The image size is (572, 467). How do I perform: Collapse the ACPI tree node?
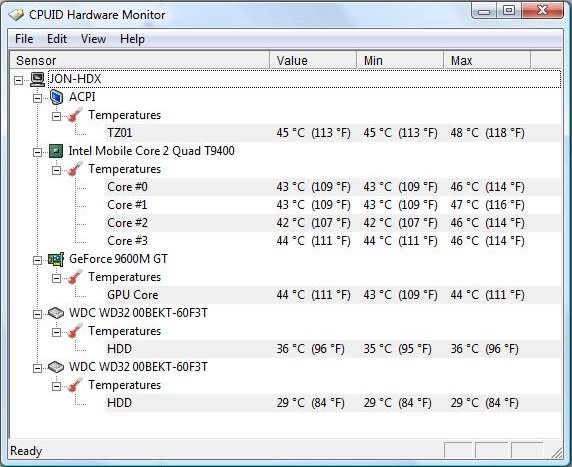coord(37,98)
